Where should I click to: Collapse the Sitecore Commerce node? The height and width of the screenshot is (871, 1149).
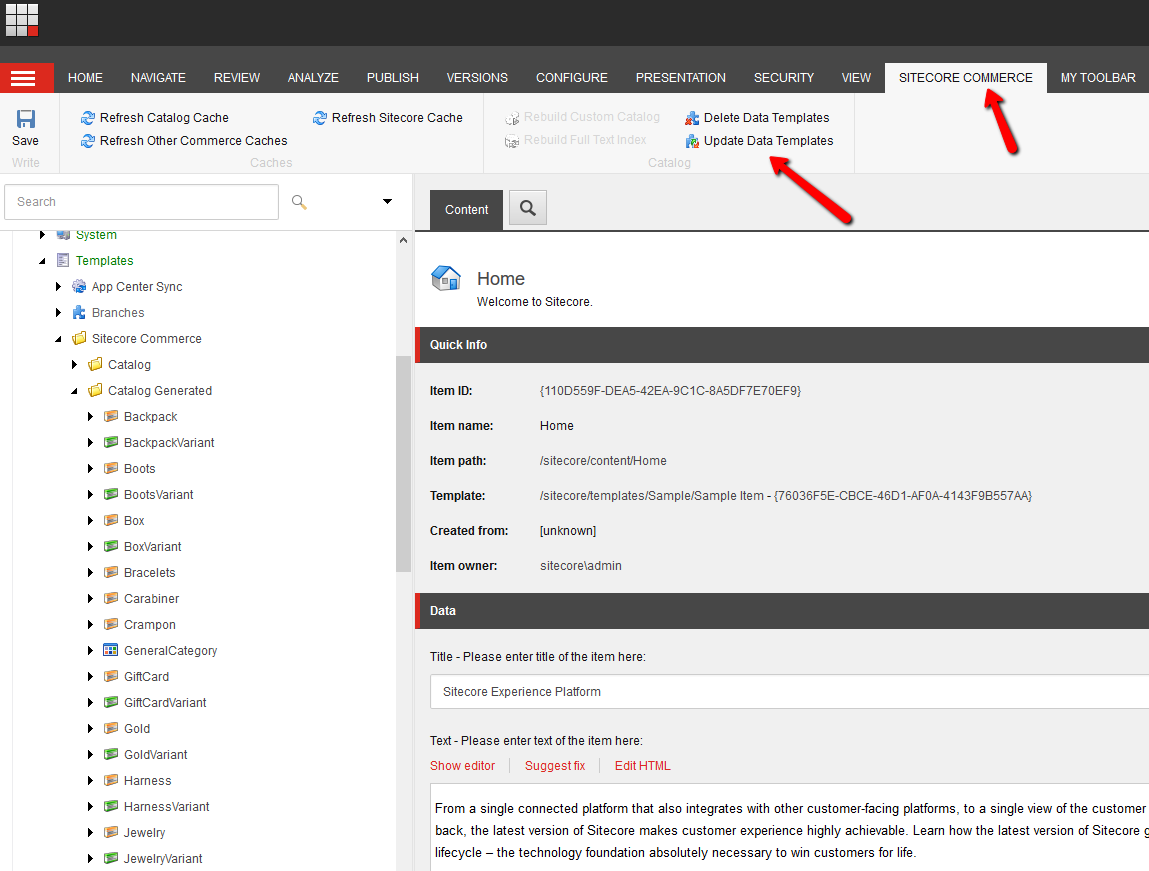pyautogui.click(x=59, y=339)
